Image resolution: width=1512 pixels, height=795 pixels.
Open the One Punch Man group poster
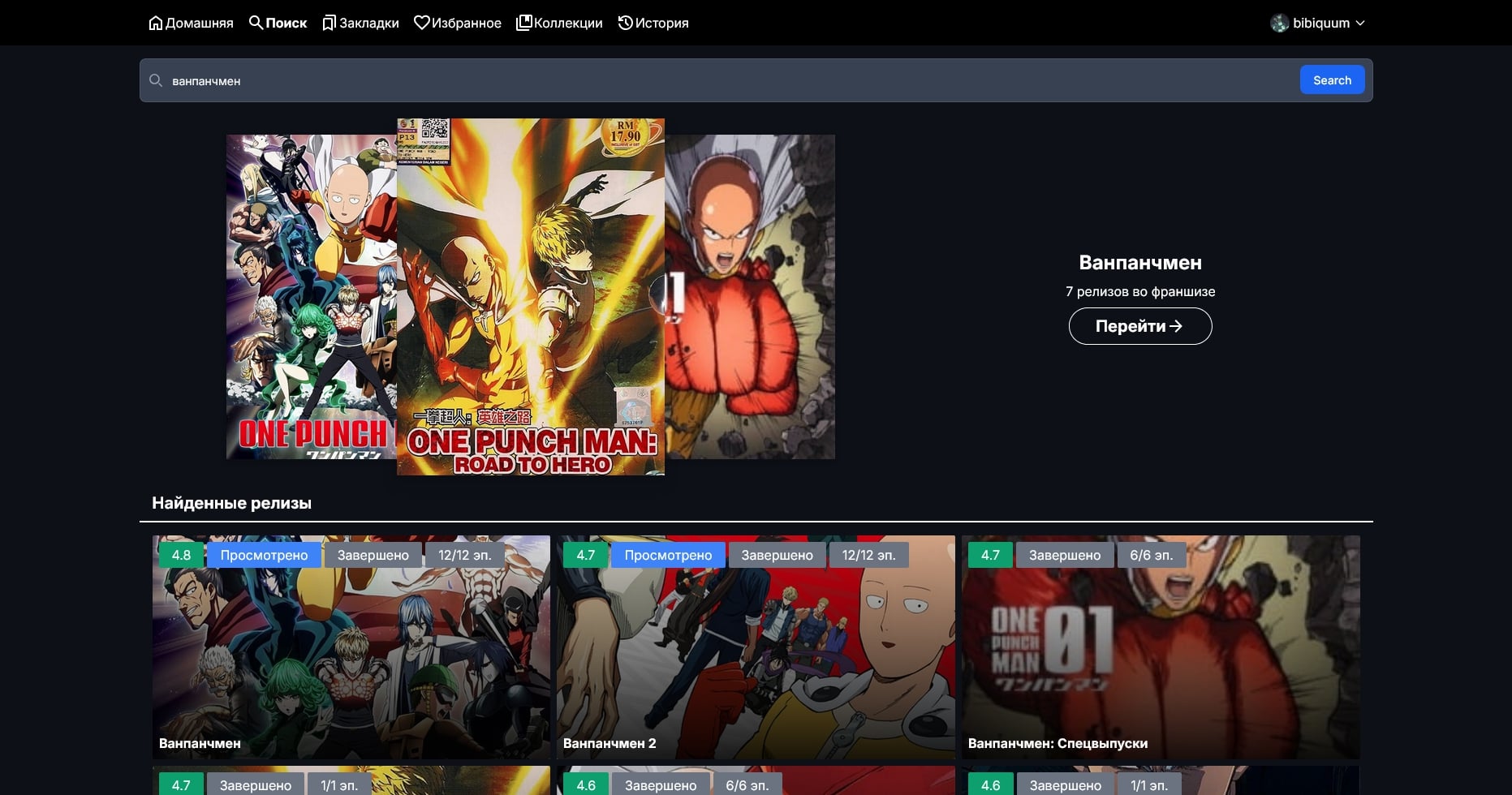[x=311, y=297]
